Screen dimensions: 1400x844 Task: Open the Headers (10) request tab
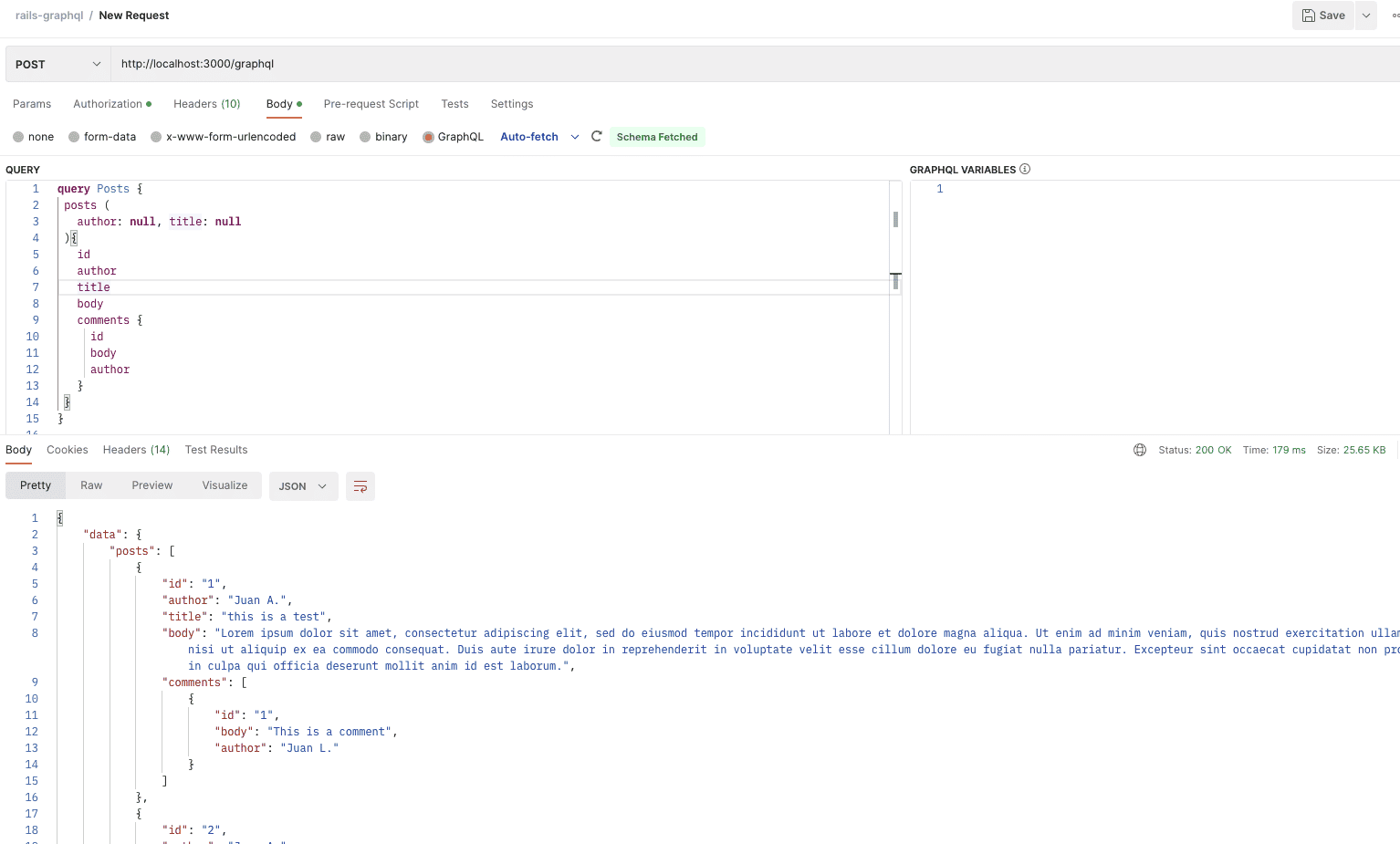point(207,104)
